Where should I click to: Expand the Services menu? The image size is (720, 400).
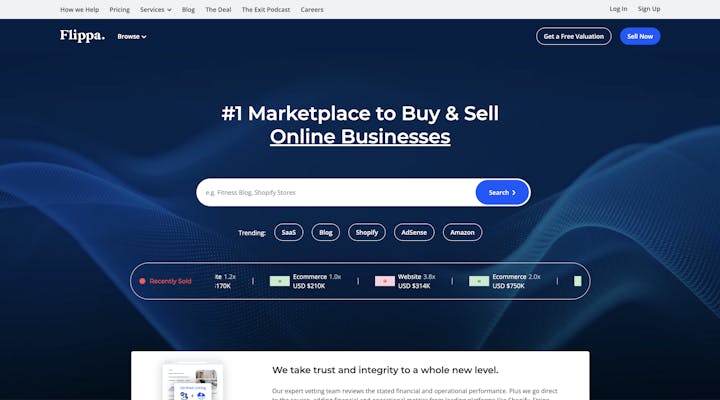tap(156, 9)
